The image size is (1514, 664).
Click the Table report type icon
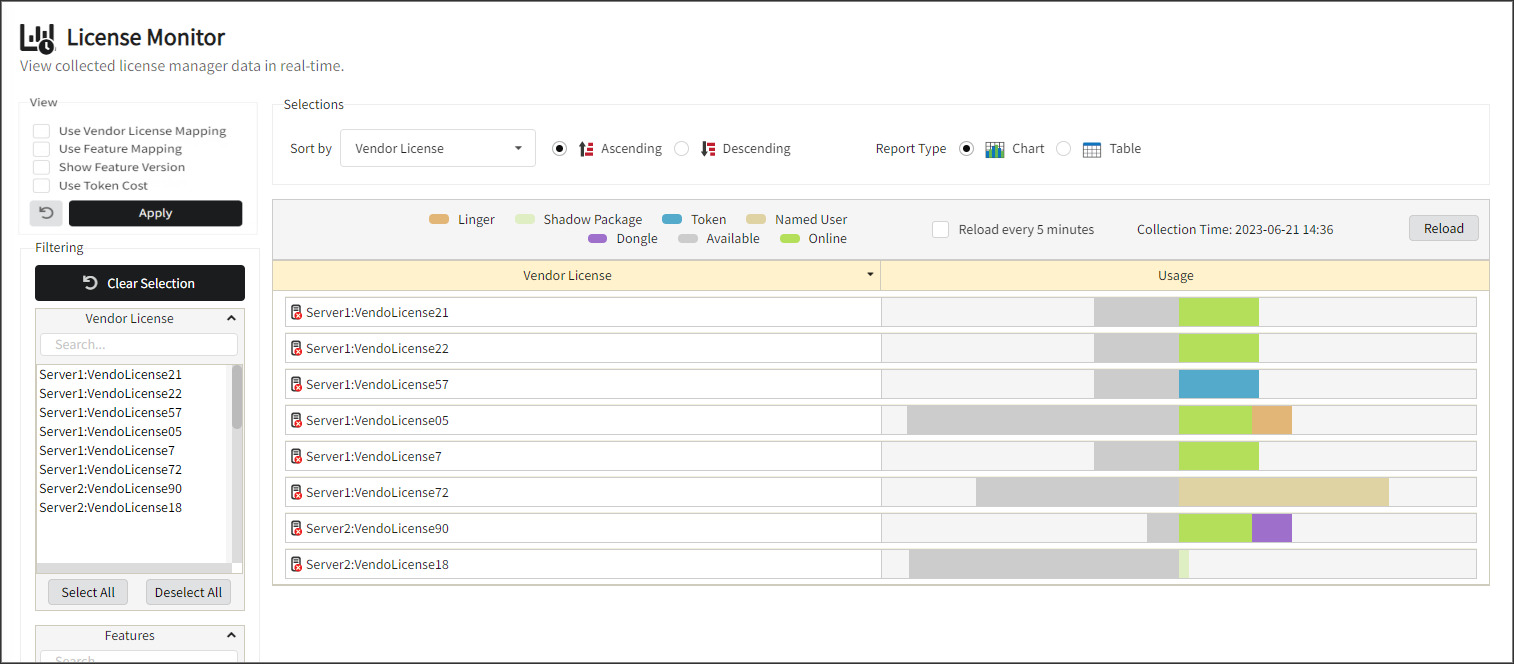[x=1092, y=149]
